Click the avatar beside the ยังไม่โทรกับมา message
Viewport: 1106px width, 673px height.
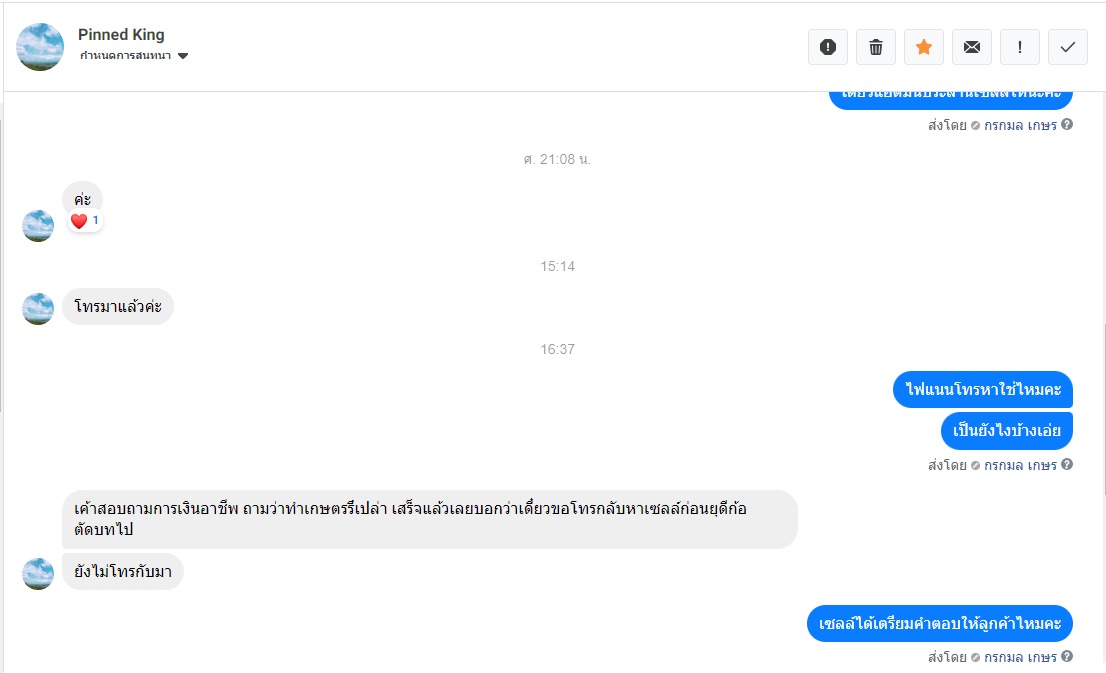click(38, 574)
